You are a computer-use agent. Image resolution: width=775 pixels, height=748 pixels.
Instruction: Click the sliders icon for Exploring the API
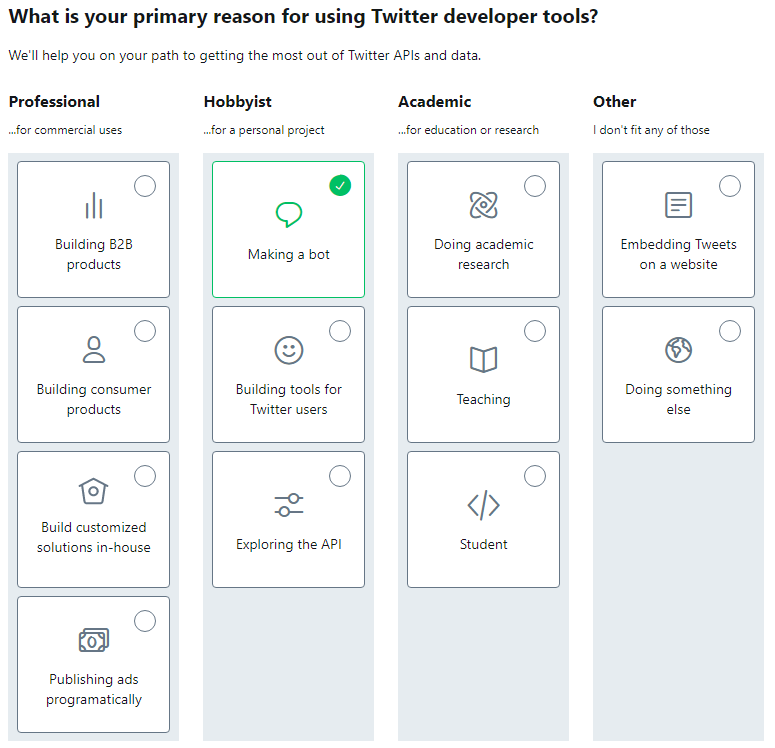coord(289,505)
